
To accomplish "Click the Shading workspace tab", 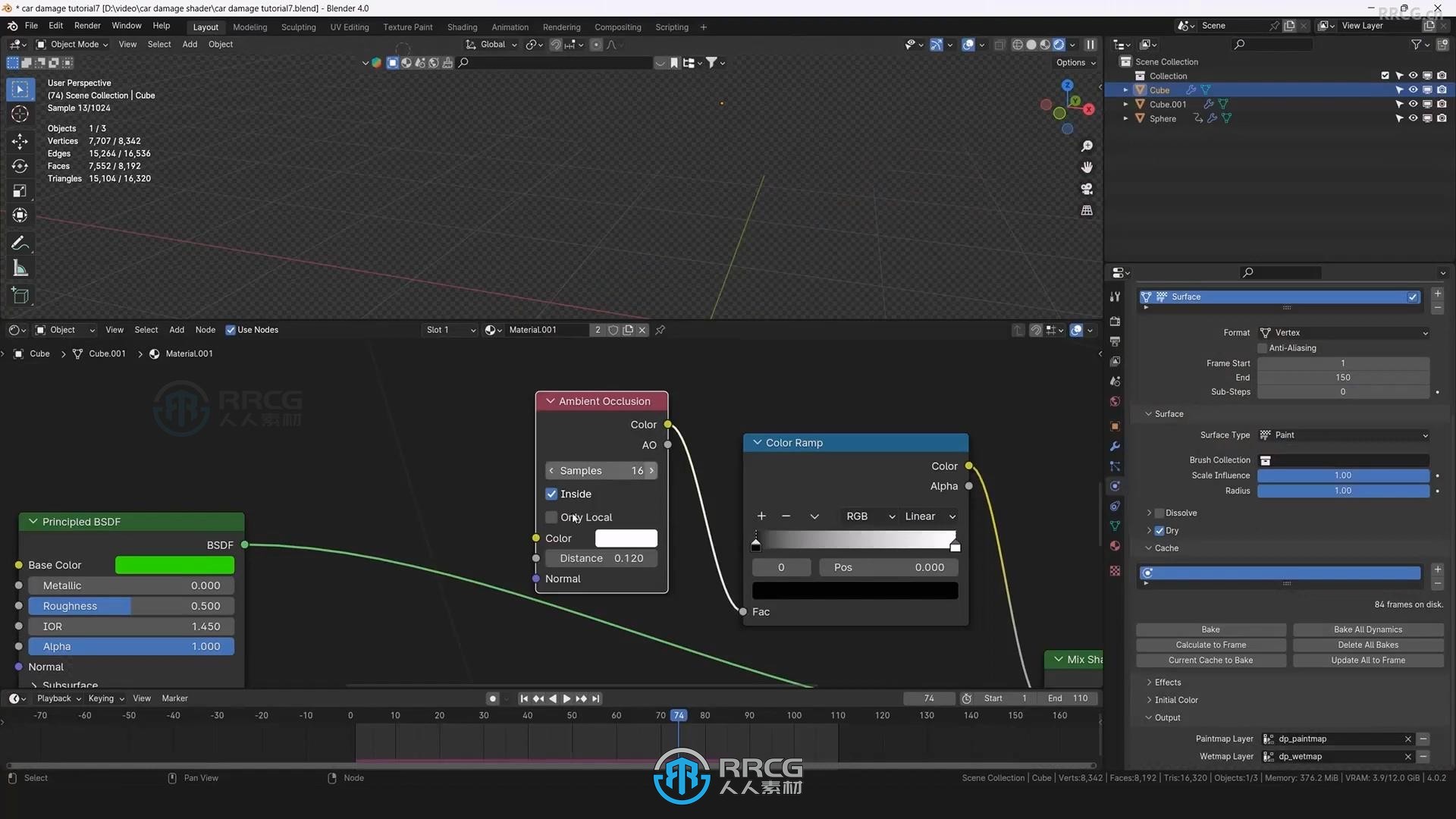I will point(461,27).
